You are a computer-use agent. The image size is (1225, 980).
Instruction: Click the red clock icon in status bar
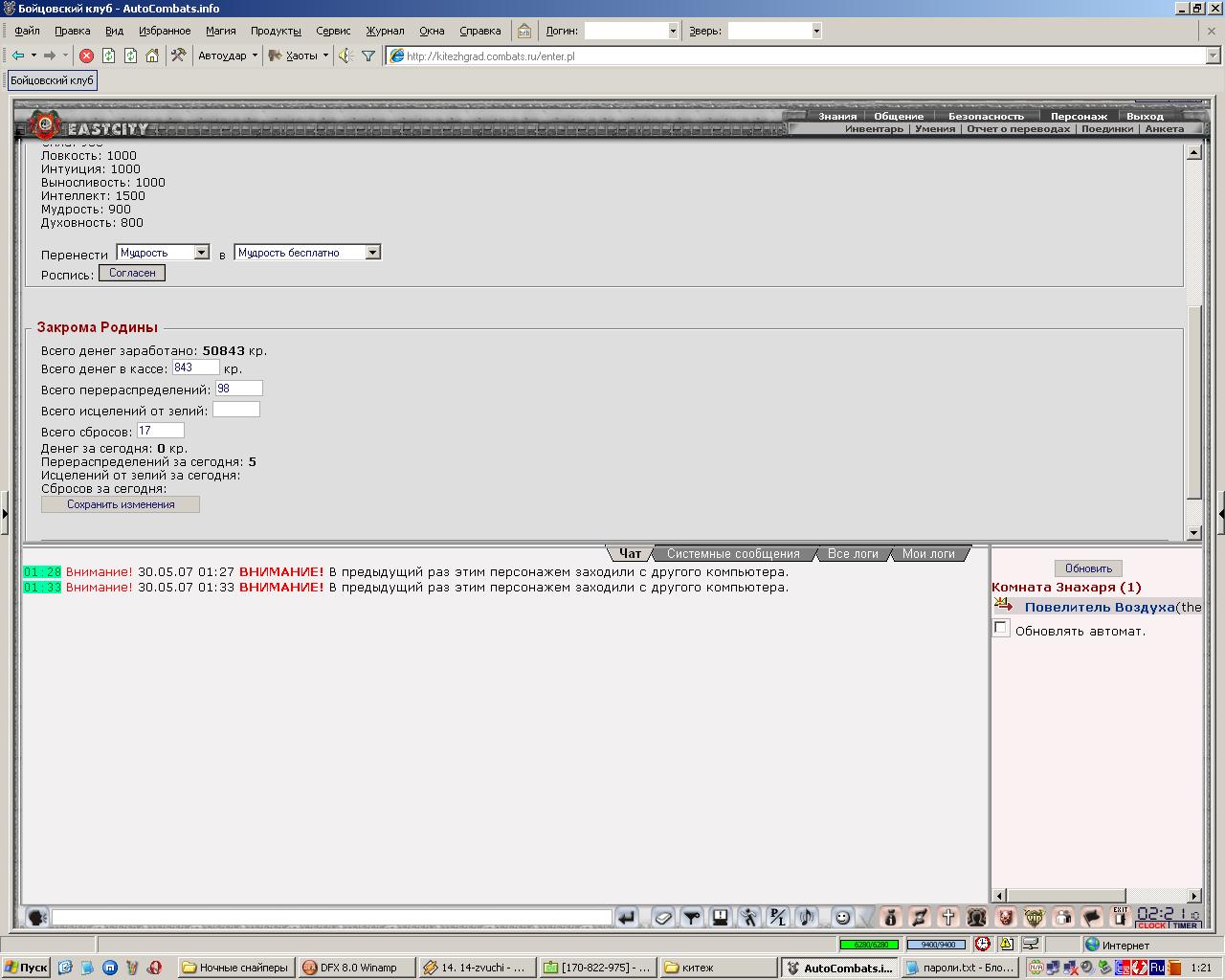coord(983,944)
